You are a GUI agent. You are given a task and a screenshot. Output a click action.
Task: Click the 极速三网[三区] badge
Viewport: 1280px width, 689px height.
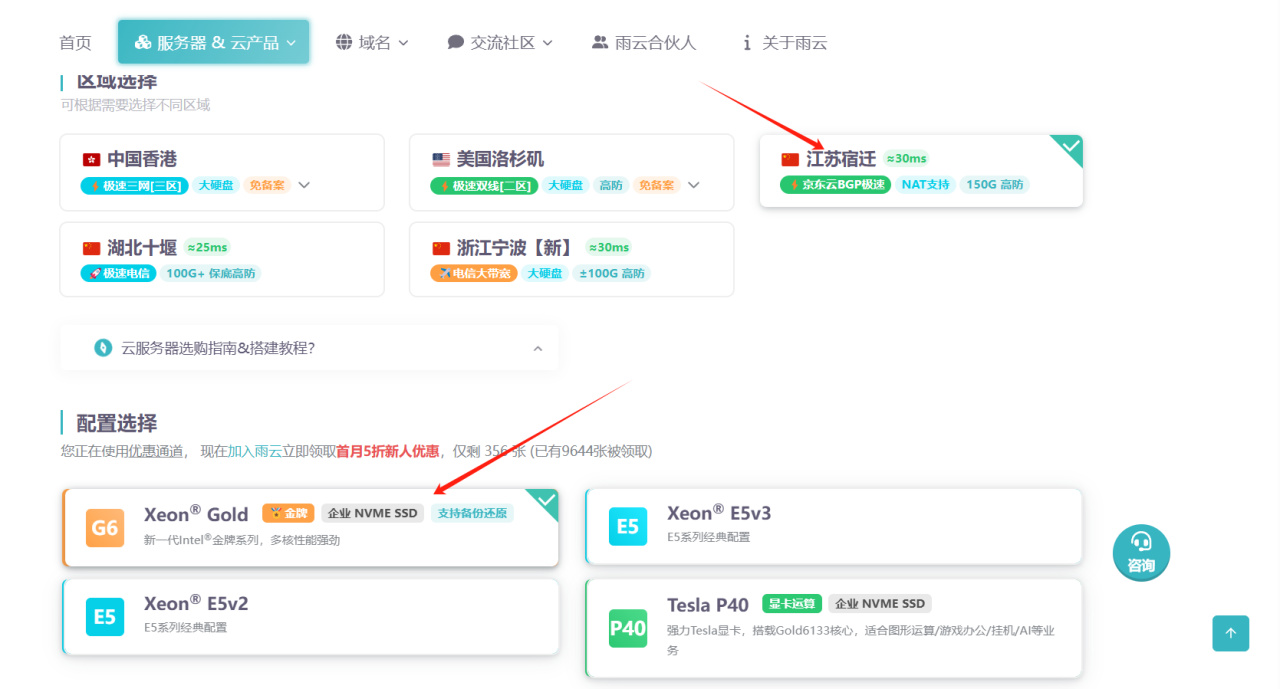click(134, 185)
